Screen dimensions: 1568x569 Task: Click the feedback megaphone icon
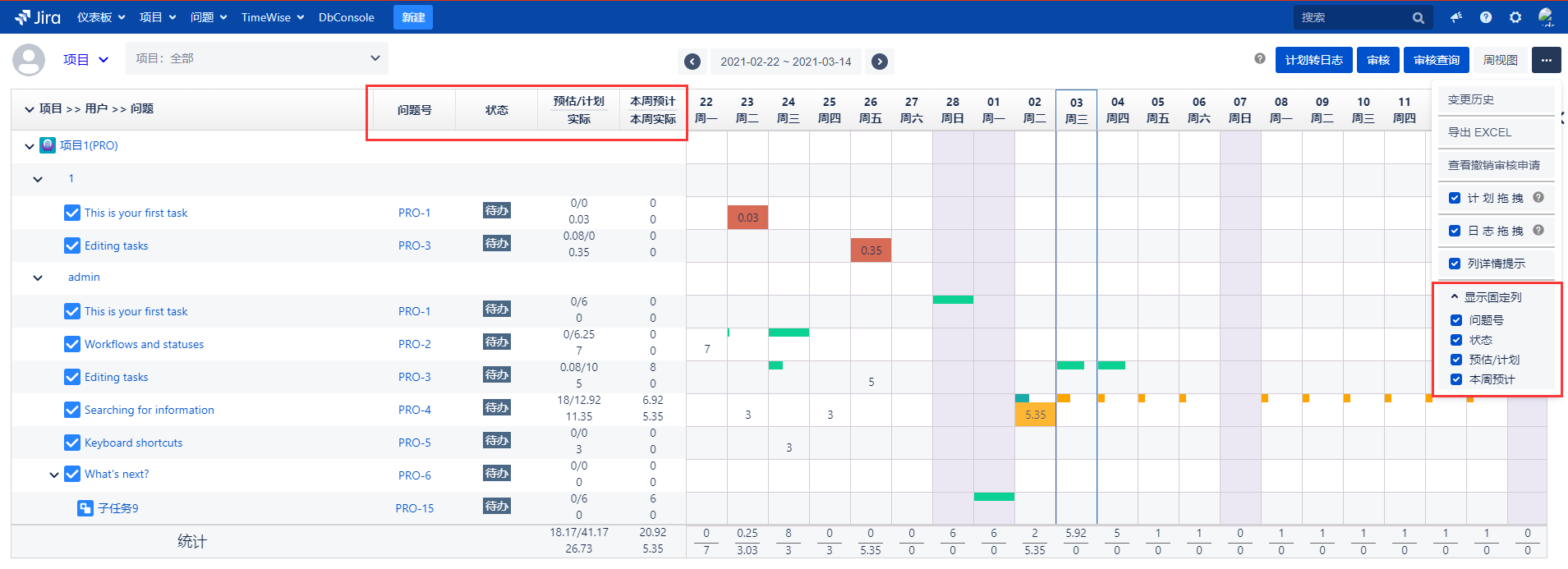[1456, 17]
